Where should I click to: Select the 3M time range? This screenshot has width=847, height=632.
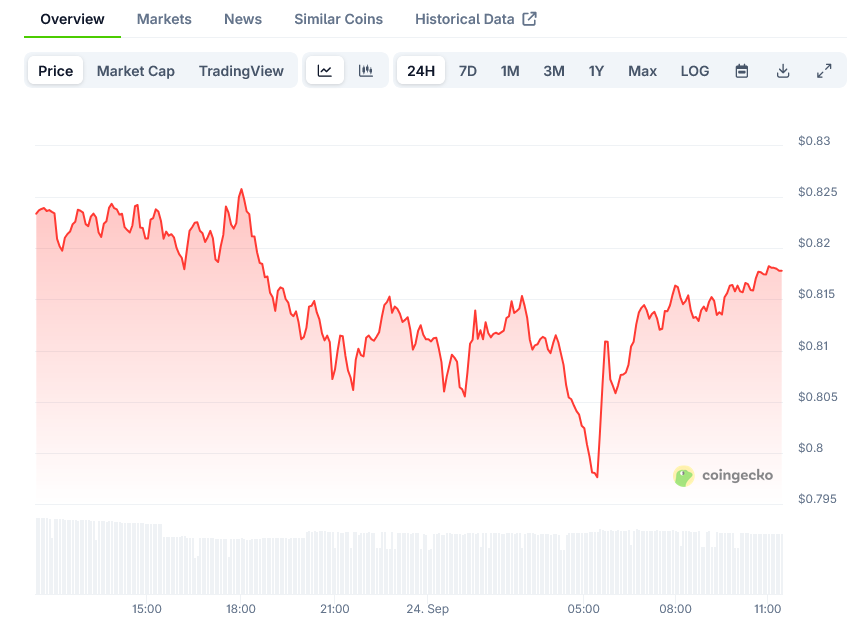pos(554,71)
